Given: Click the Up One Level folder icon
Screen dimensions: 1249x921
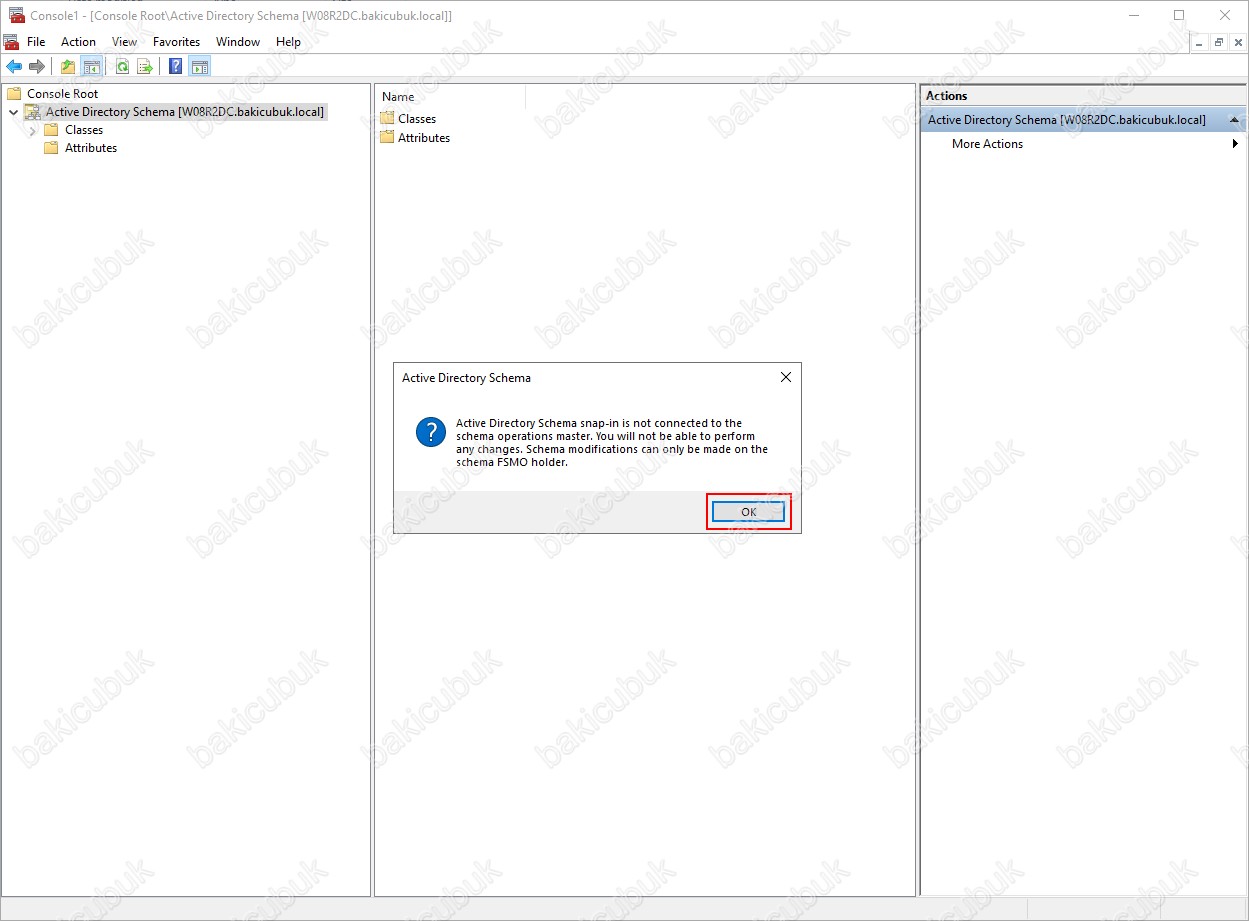Looking at the screenshot, I should [x=68, y=67].
